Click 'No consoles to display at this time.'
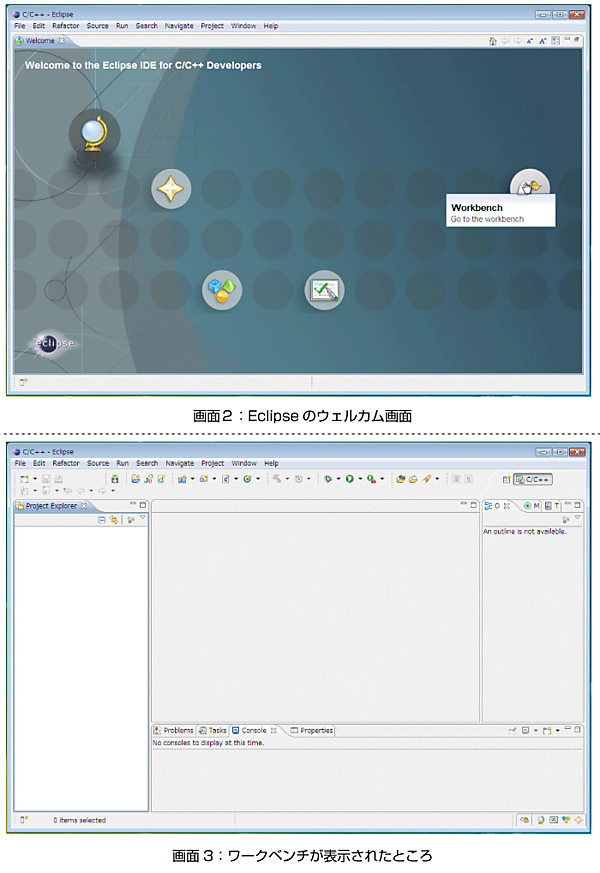Image resolution: width=600 pixels, height=873 pixels. [208, 743]
